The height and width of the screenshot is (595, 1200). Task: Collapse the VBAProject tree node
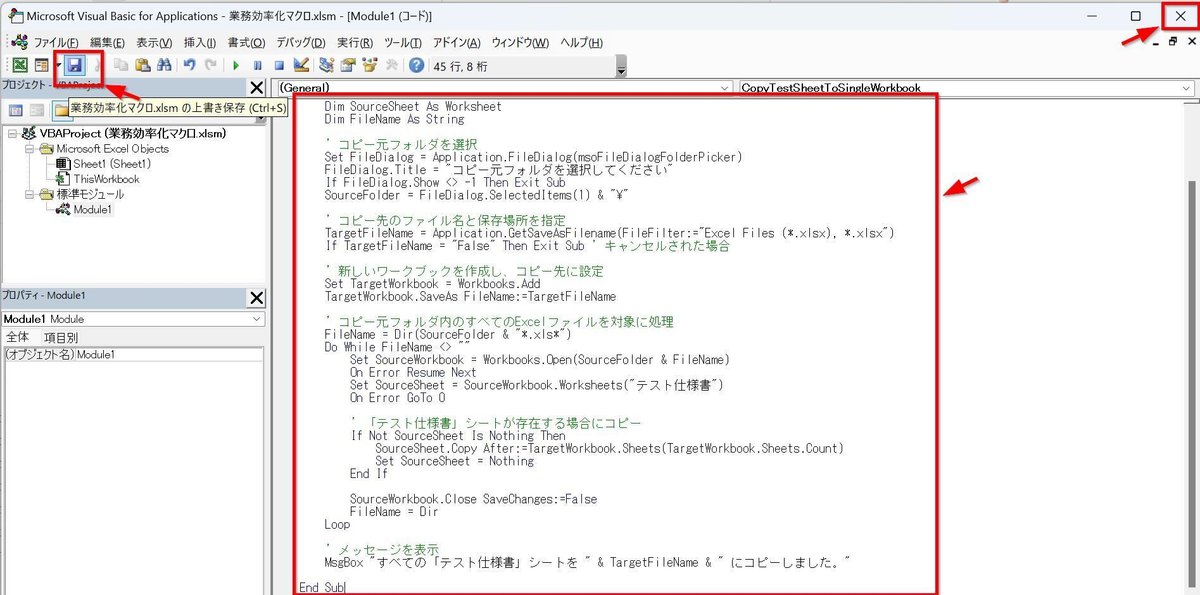[11, 133]
